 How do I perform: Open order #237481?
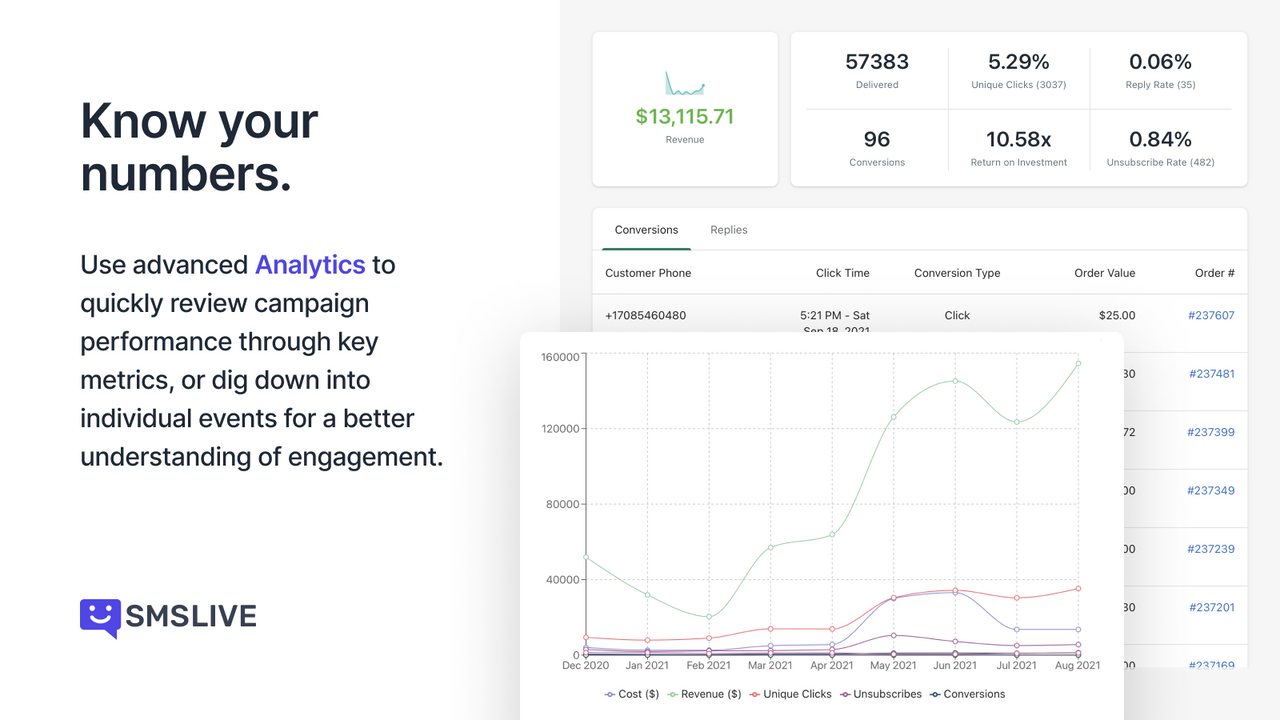click(1211, 374)
